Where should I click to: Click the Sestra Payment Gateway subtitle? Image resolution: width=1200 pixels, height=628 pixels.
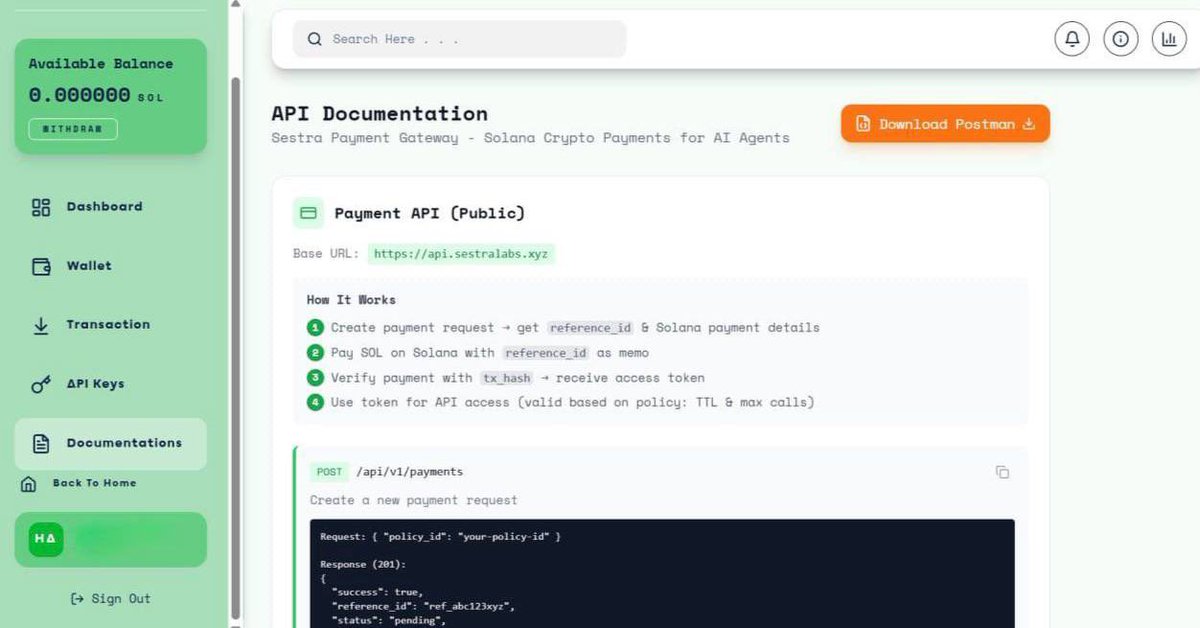(x=530, y=138)
